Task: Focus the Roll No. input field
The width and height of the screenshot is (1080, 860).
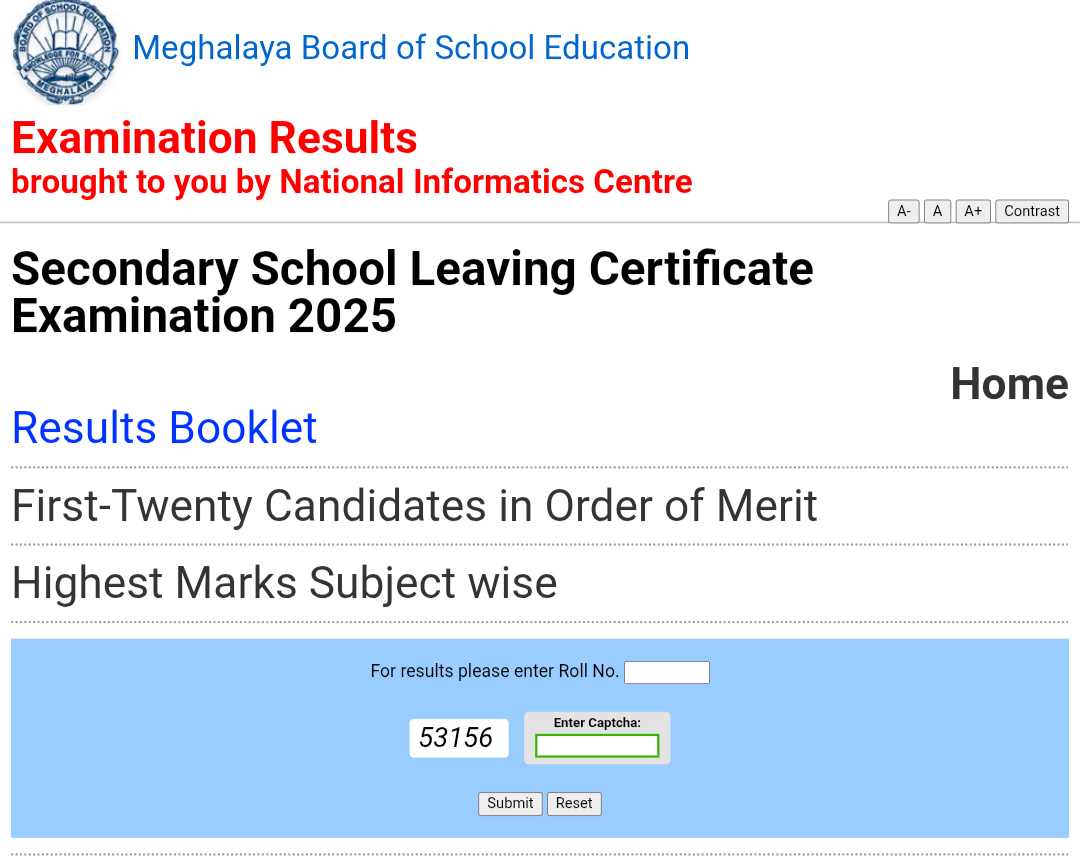Action: coord(667,672)
